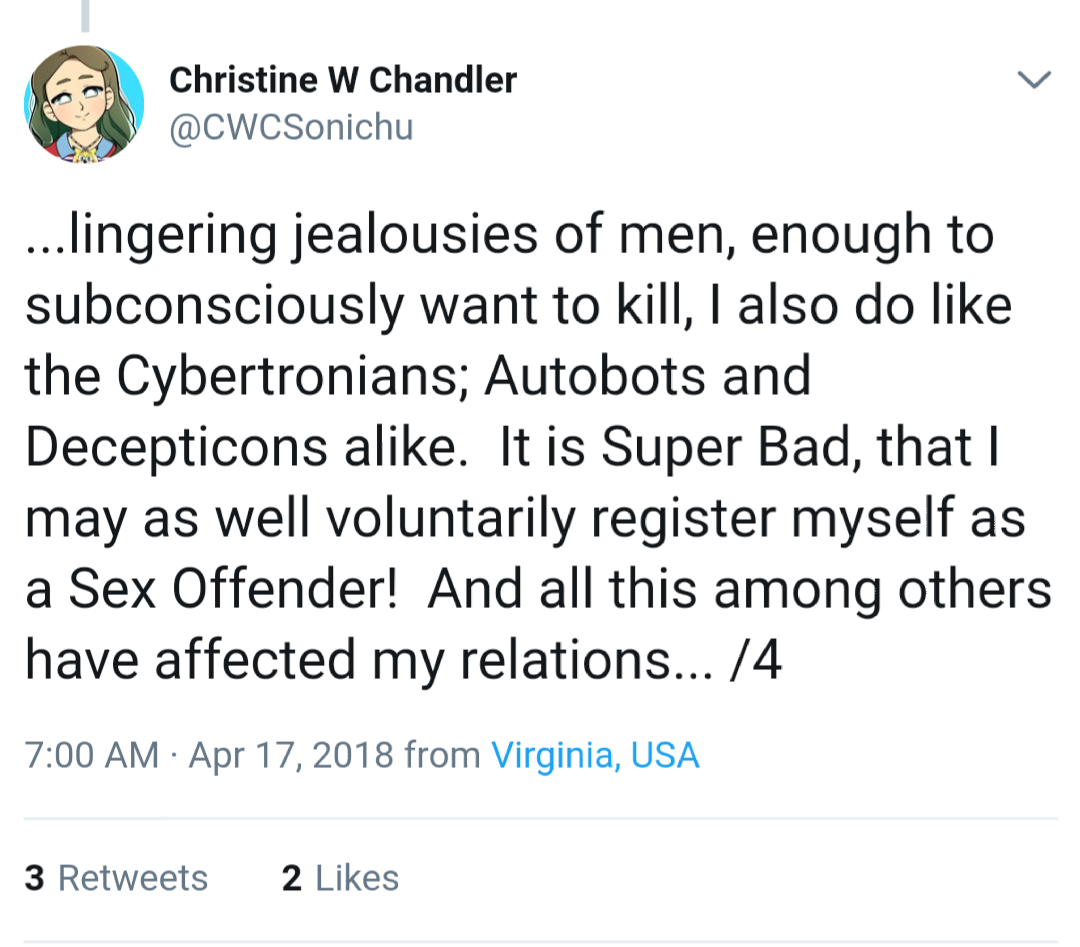Click the Apr 17, 2018 date

[x=290, y=755]
